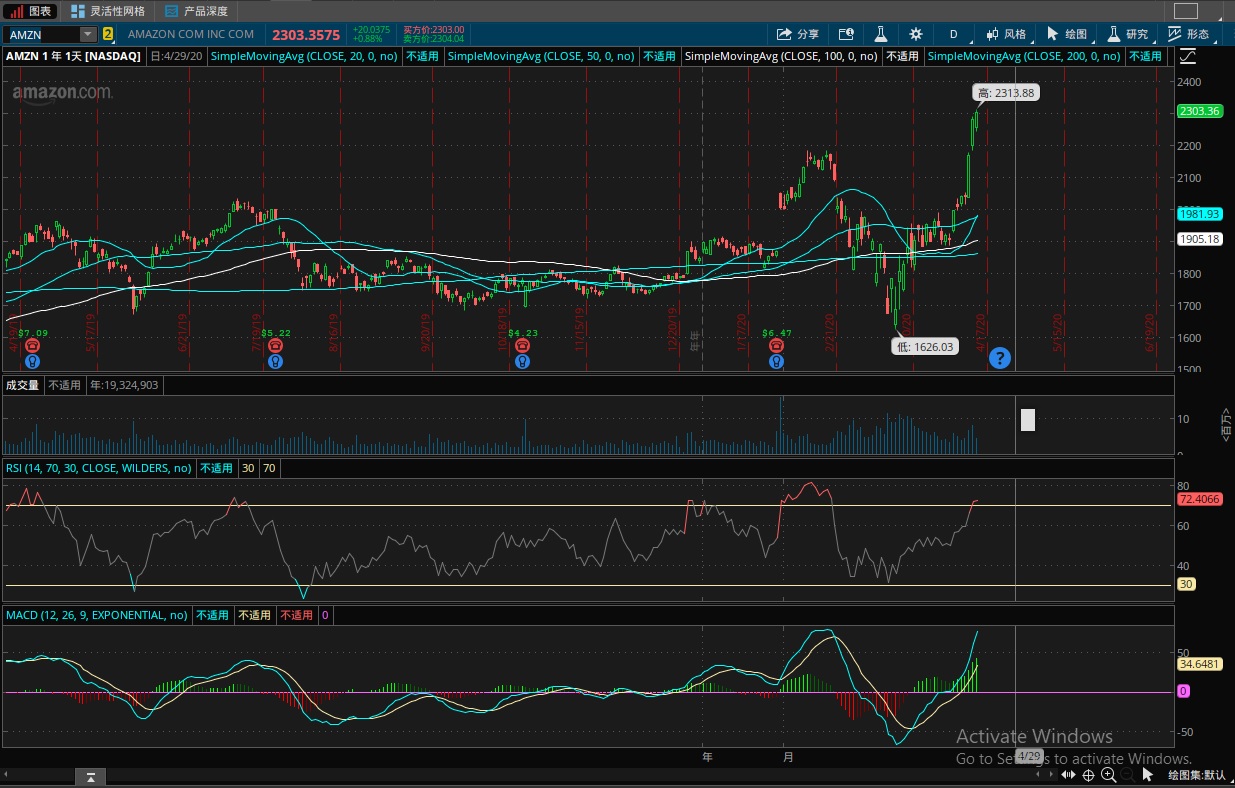
Task: Click the 高: 2313.88 high price bubble
Action: click(x=1005, y=93)
